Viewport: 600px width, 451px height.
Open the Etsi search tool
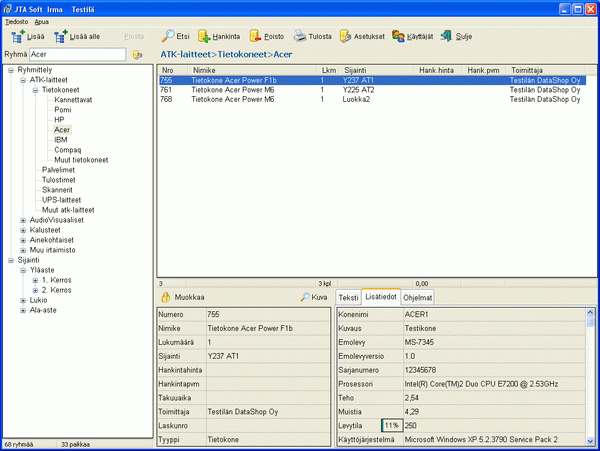pyautogui.click(x=169, y=36)
